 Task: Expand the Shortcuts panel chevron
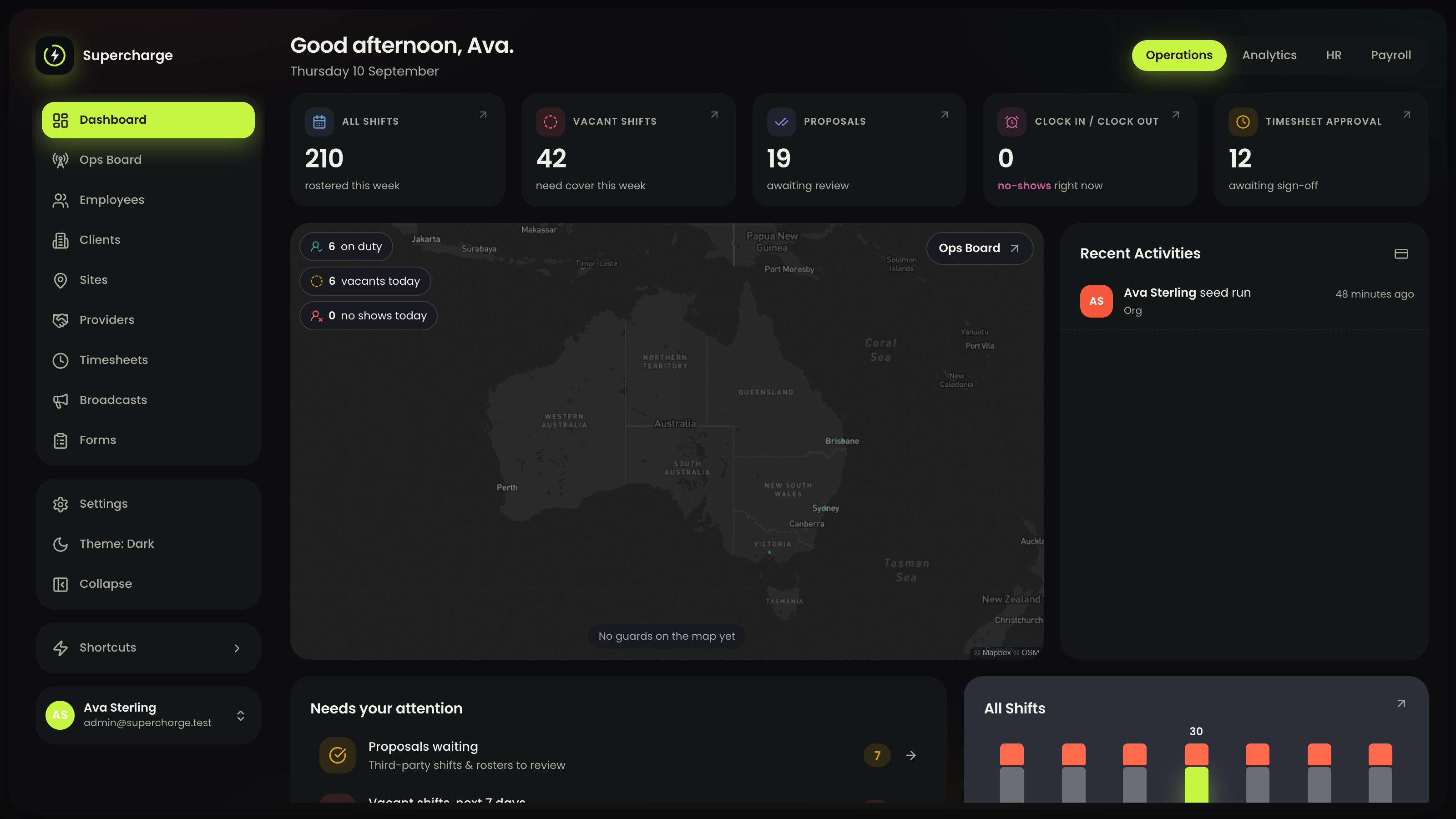(x=237, y=648)
